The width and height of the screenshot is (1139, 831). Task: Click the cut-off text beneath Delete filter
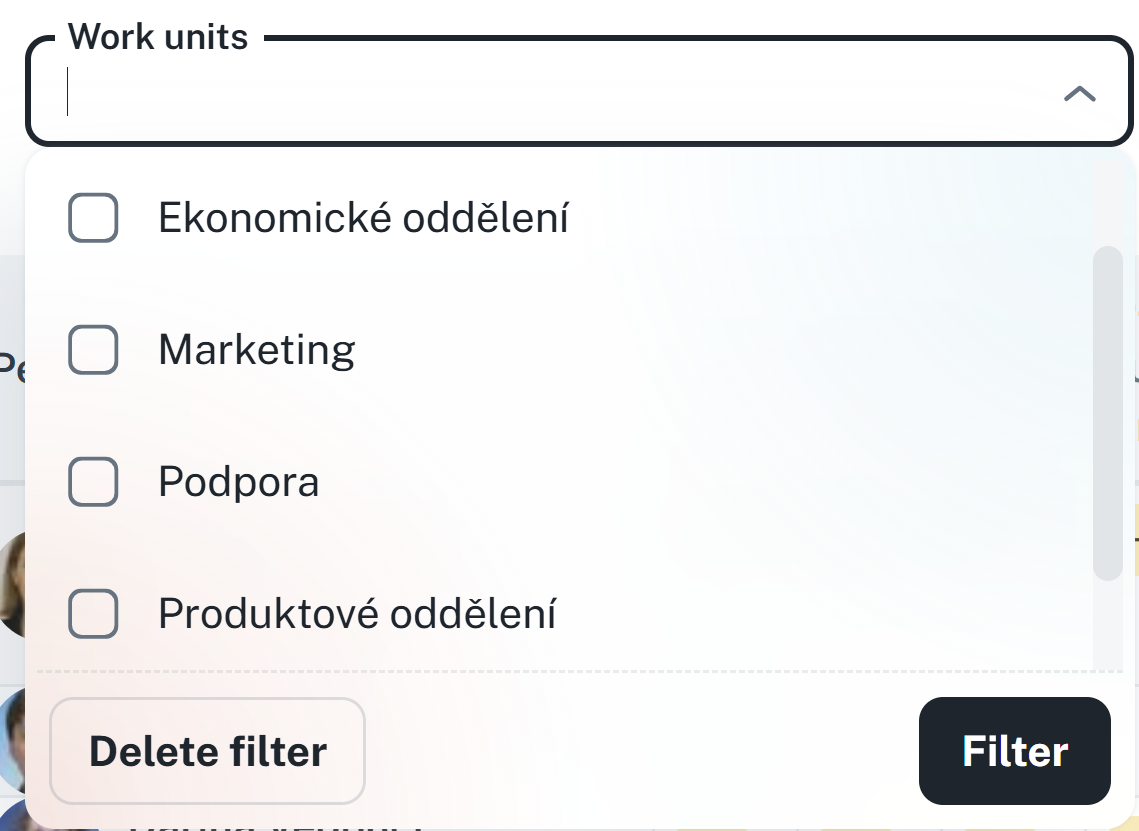(x=270, y=826)
